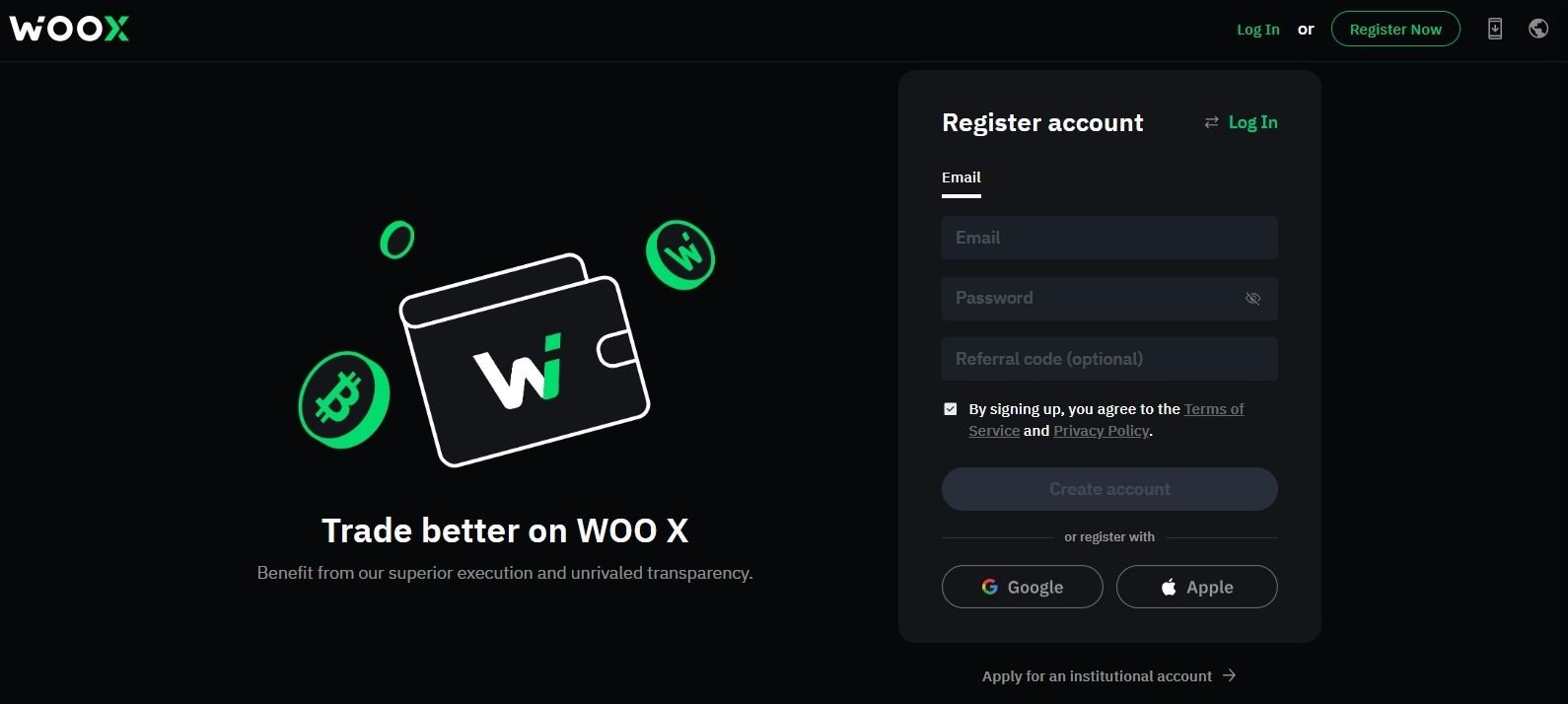Focus the Referral code field

point(1109,359)
